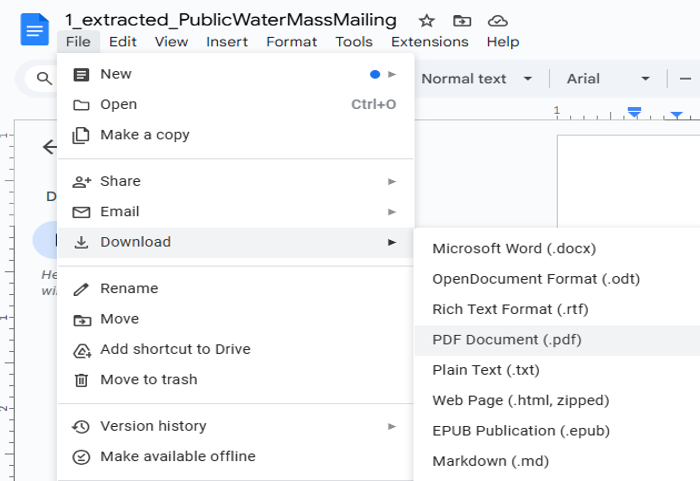Choose Move in the File menu

[236, 319]
